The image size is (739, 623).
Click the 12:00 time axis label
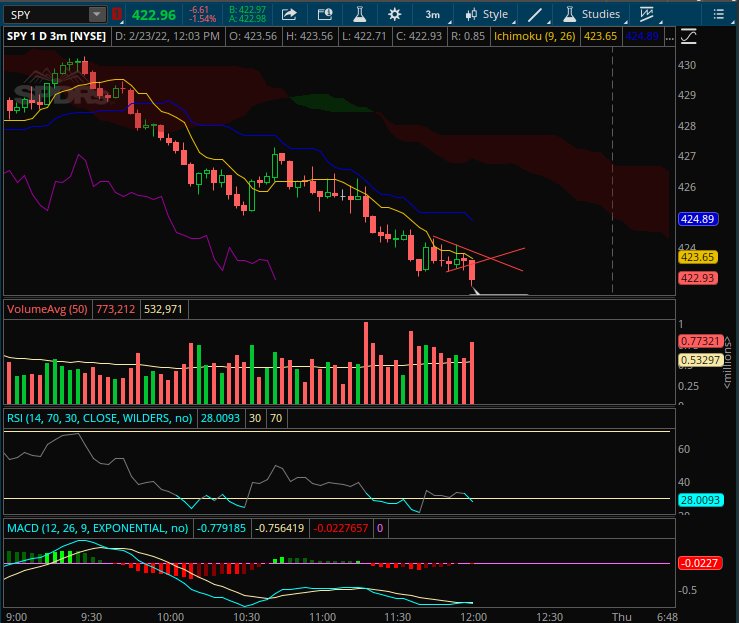tap(474, 617)
